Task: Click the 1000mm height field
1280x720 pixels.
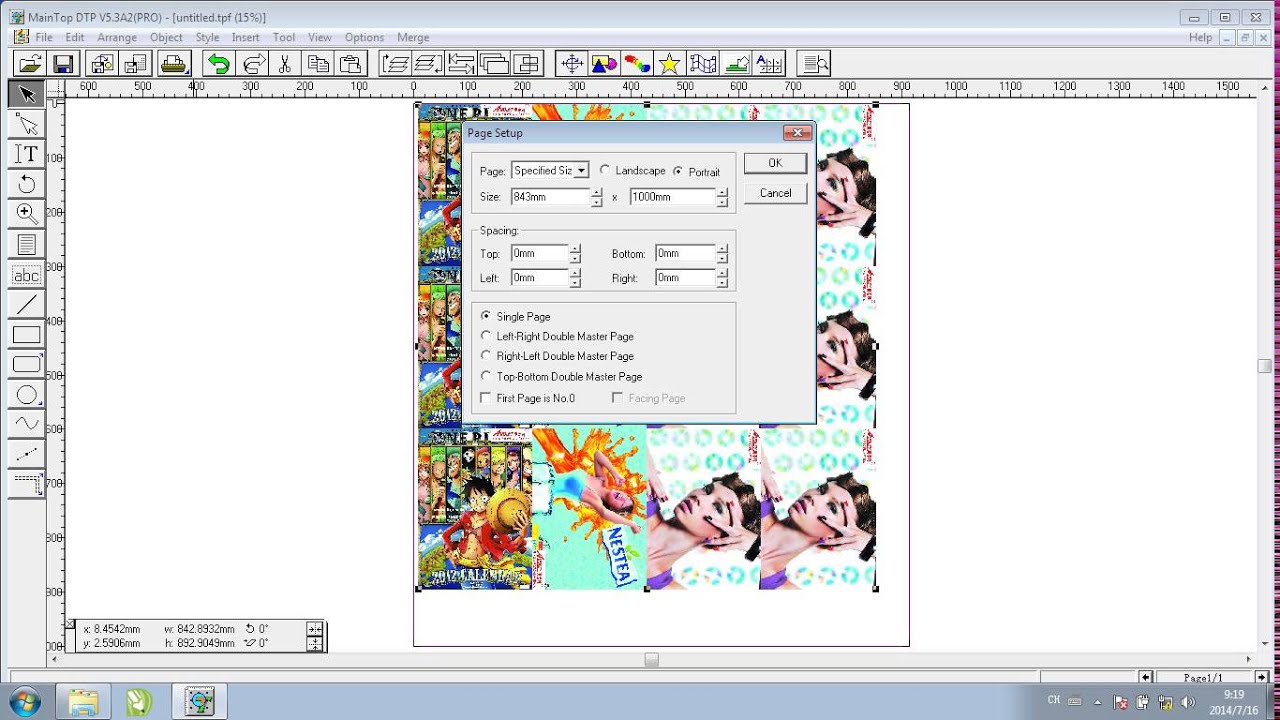Action: pos(673,197)
